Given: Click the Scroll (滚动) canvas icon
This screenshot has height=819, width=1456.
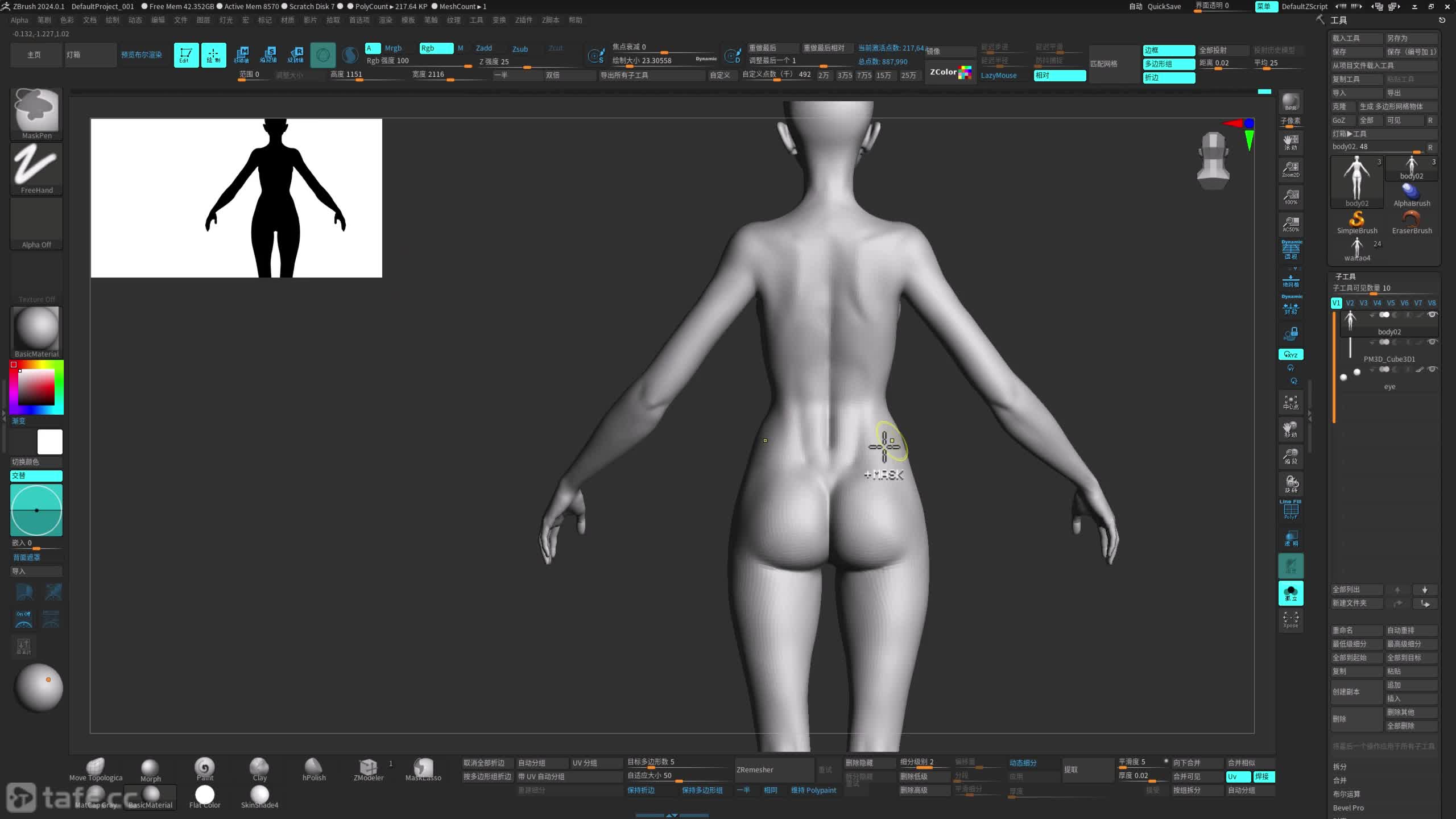Looking at the screenshot, I should [x=1290, y=142].
